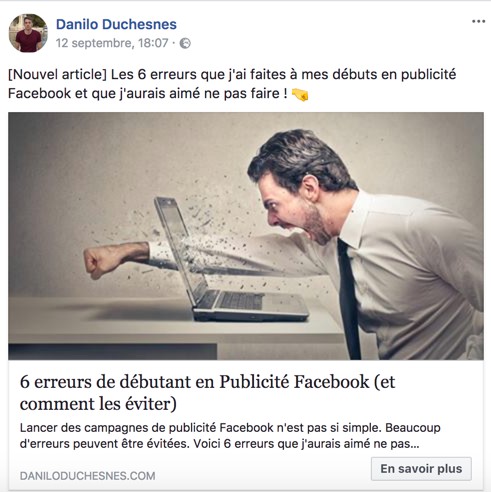The height and width of the screenshot is (492, 491).
Task: Open Danilo Duchesnes' profile picture
Action: (x=28, y=33)
